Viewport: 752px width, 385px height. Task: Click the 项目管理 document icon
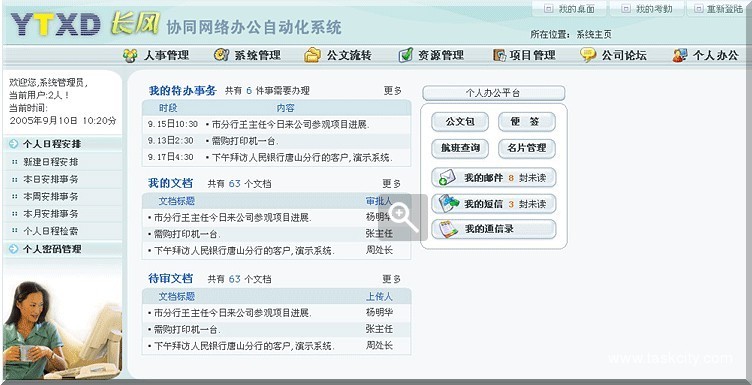point(499,56)
